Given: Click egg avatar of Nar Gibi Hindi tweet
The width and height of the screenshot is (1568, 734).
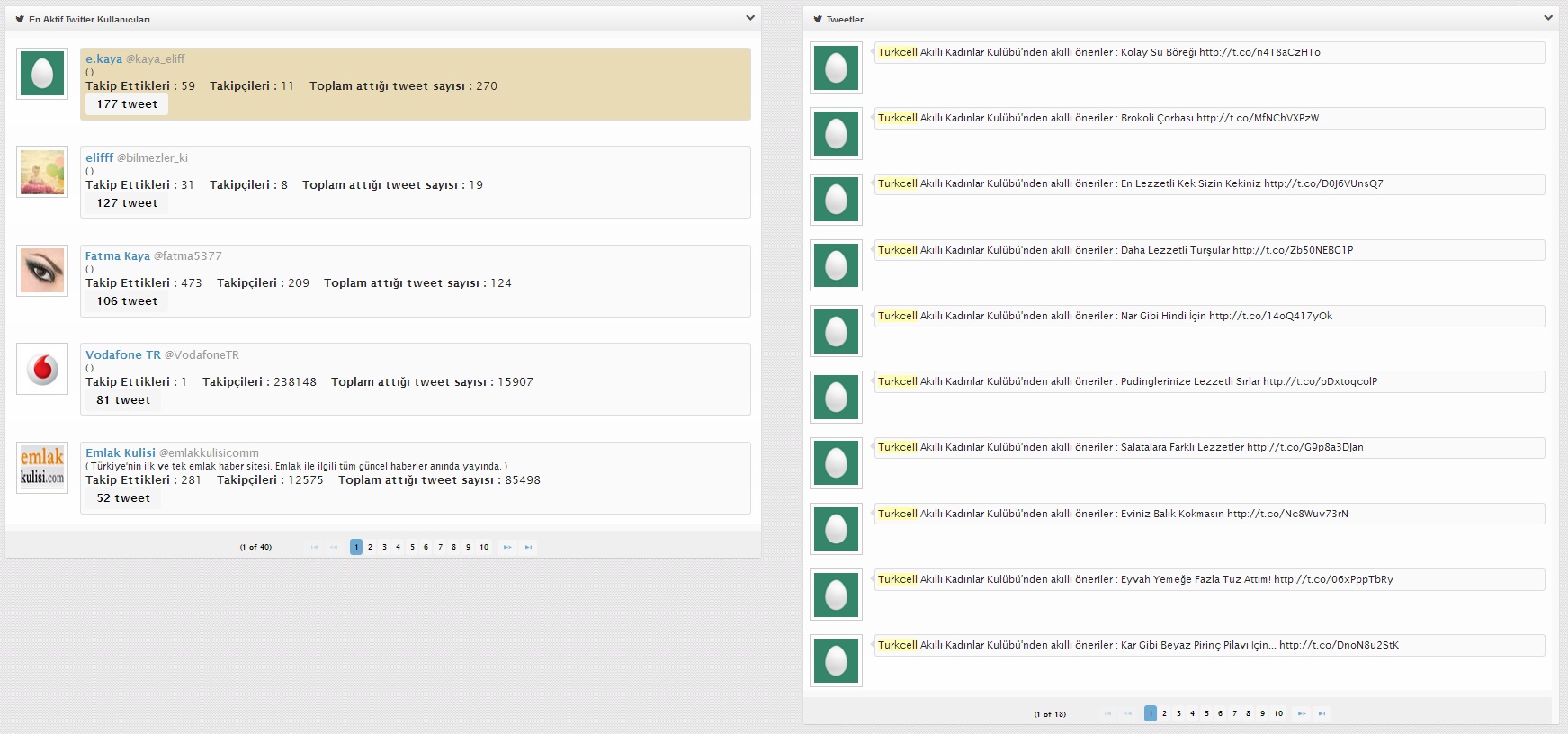Looking at the screenshot, I should coord(837,331).
